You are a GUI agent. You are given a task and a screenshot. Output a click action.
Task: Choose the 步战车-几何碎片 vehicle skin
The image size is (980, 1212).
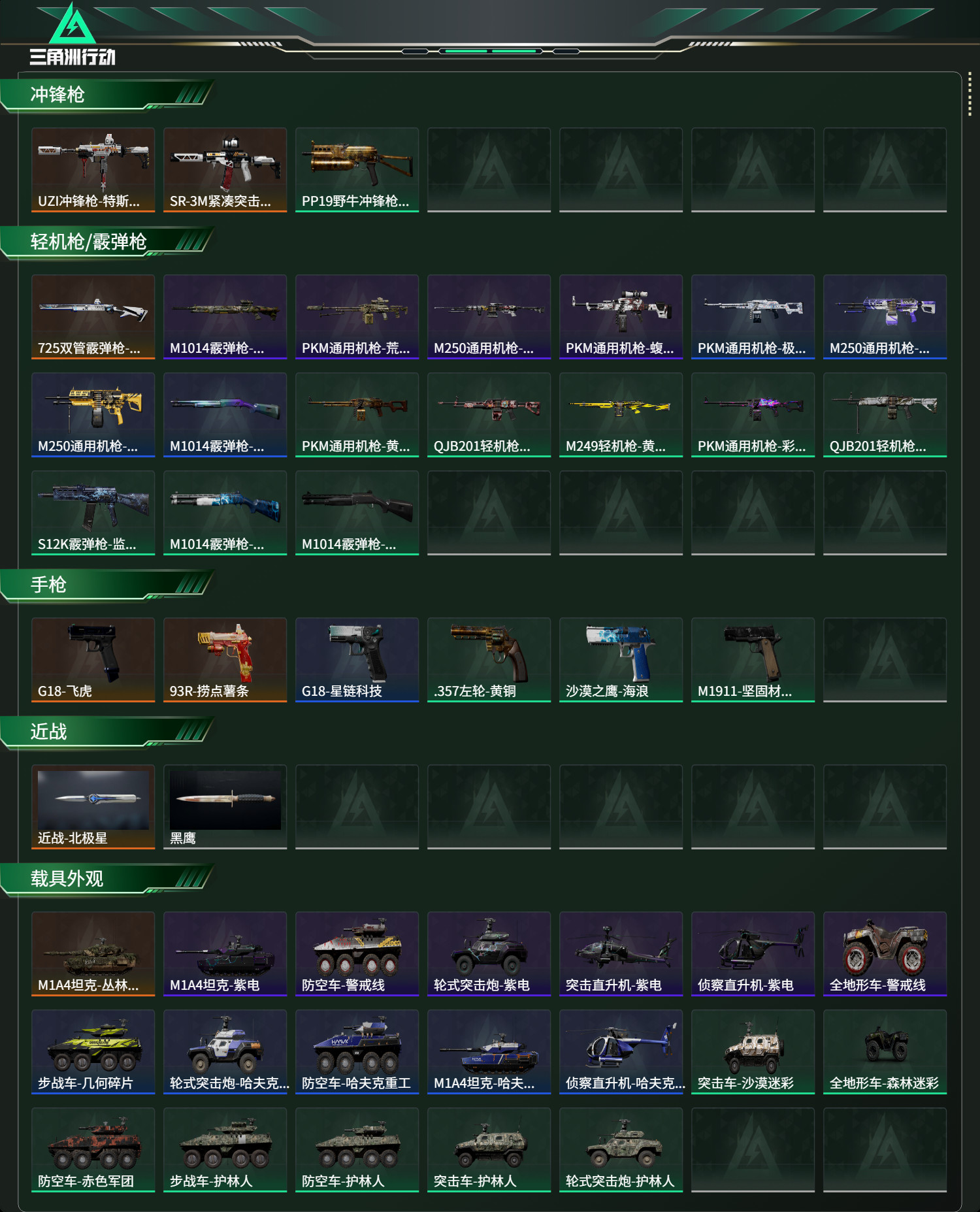[x=93, y=1052]
